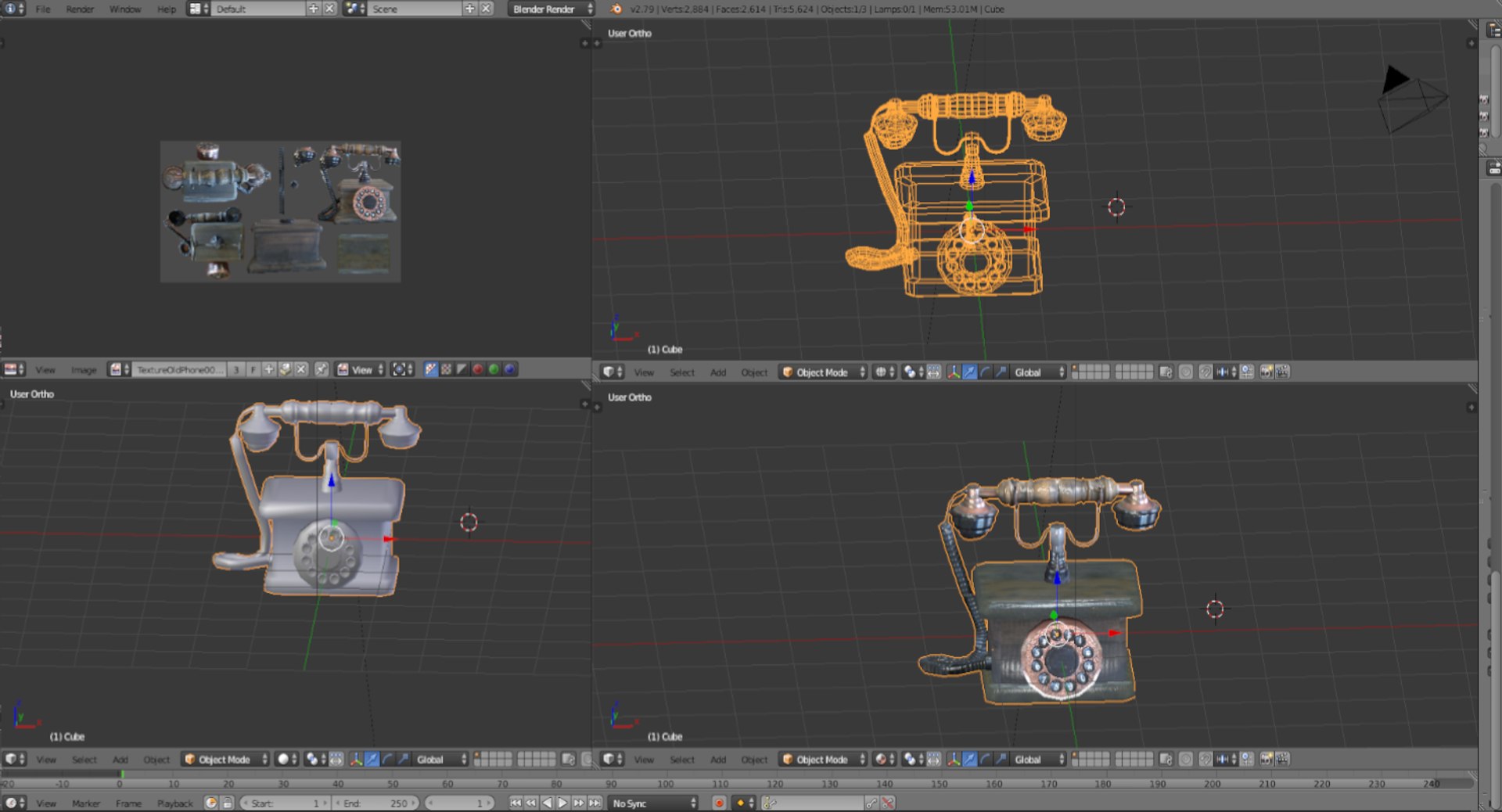Jump to the first frame in the timeline
This screenshot has height=812, width=1502.
pos(516,803)
